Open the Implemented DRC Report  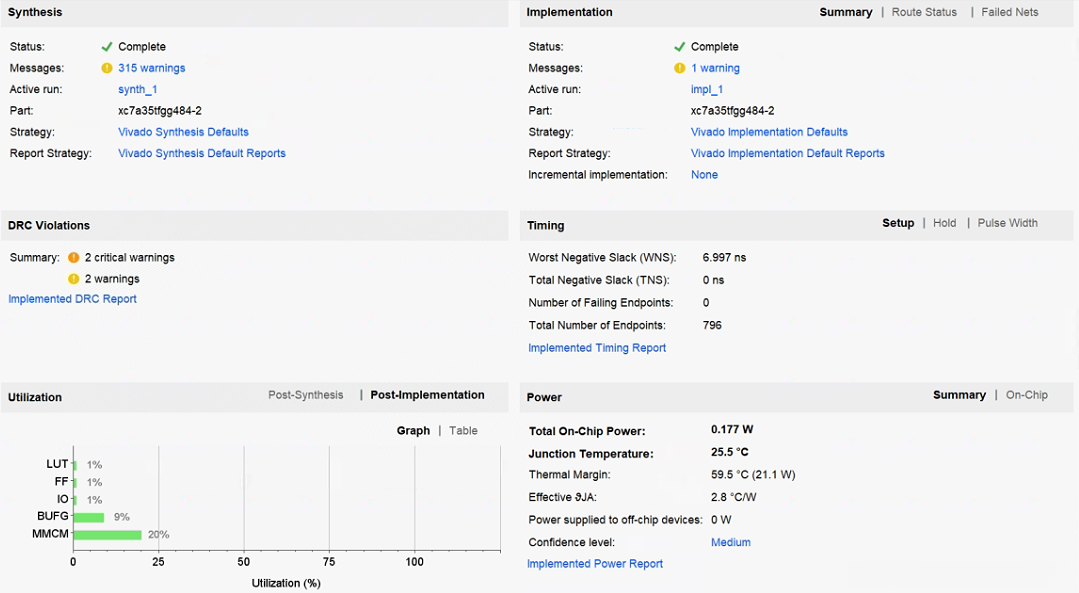tap(72, 299)
